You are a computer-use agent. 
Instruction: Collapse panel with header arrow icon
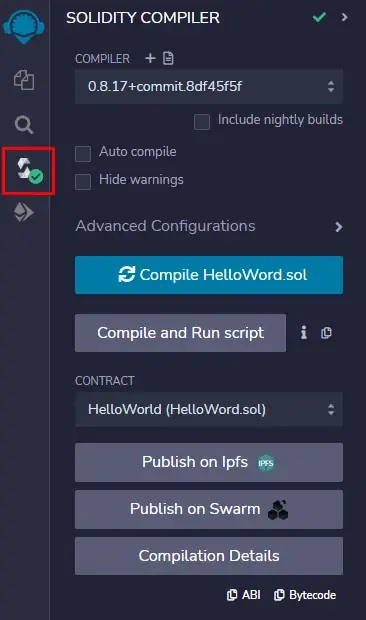(x=345, y=17)
